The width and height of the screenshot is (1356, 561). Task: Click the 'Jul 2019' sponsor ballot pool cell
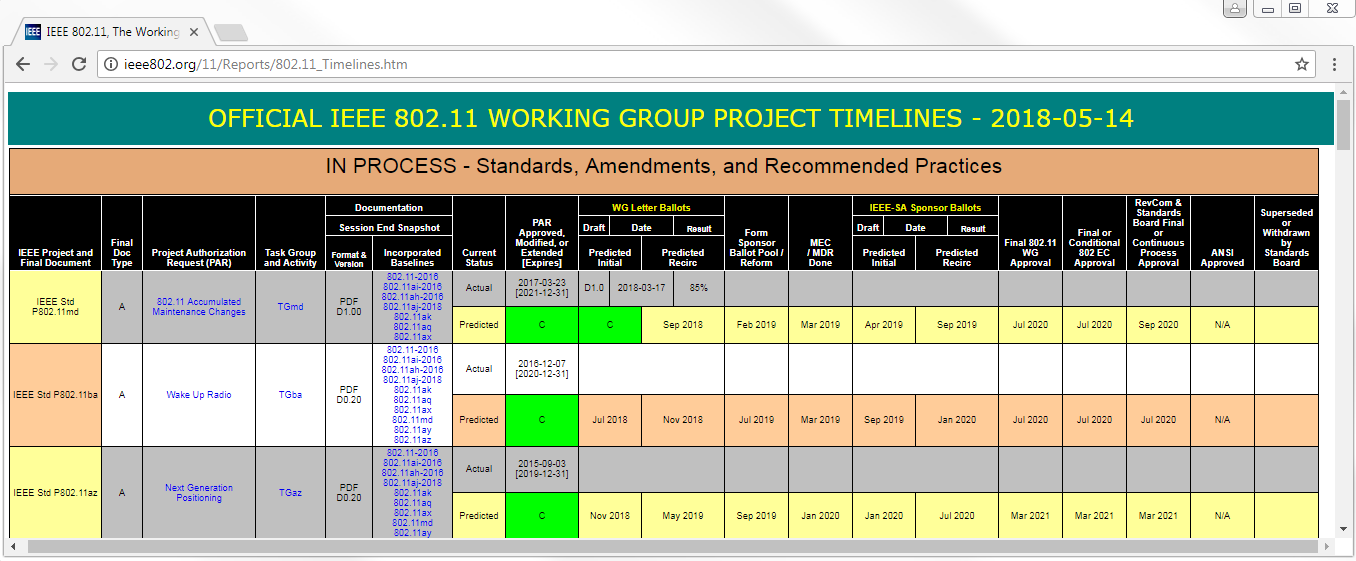(756, 420)
